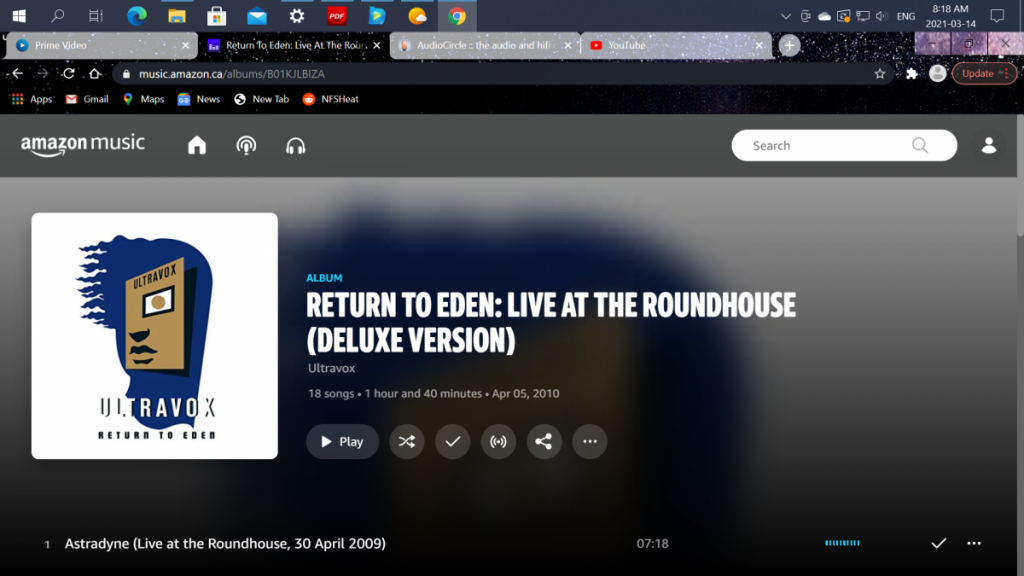
Task: Open the Windows Start menu
Action: [19, 16]
